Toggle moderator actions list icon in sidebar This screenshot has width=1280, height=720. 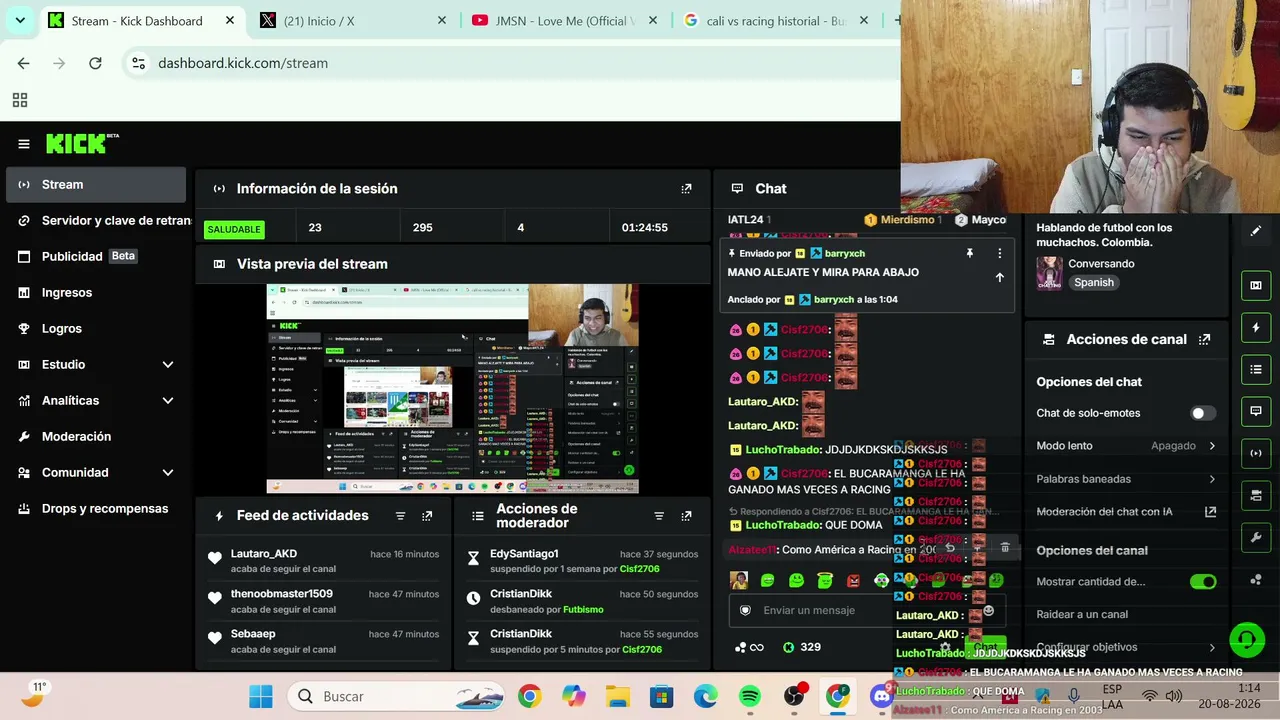point(1256,369)
